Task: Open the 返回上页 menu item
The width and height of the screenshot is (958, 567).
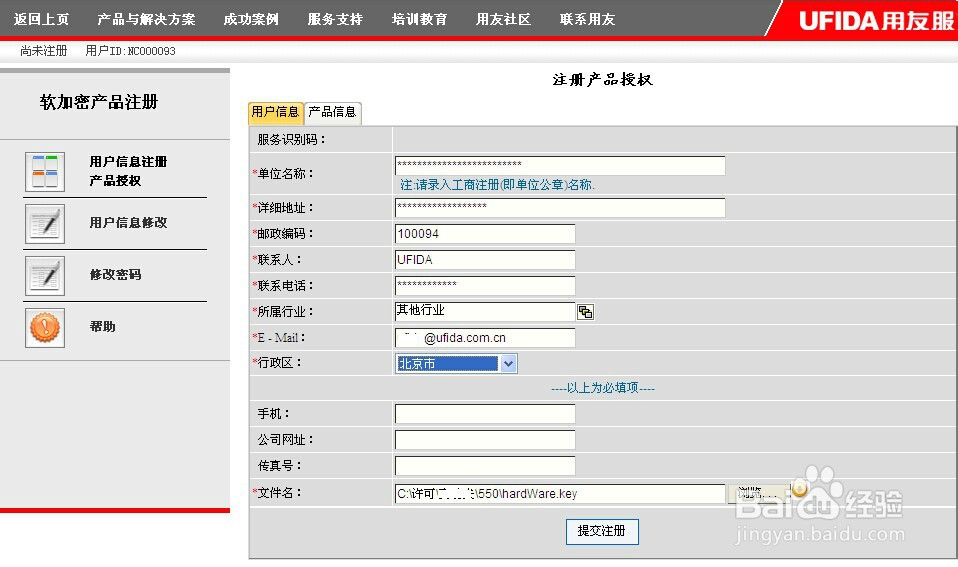Action: point(42,19)
